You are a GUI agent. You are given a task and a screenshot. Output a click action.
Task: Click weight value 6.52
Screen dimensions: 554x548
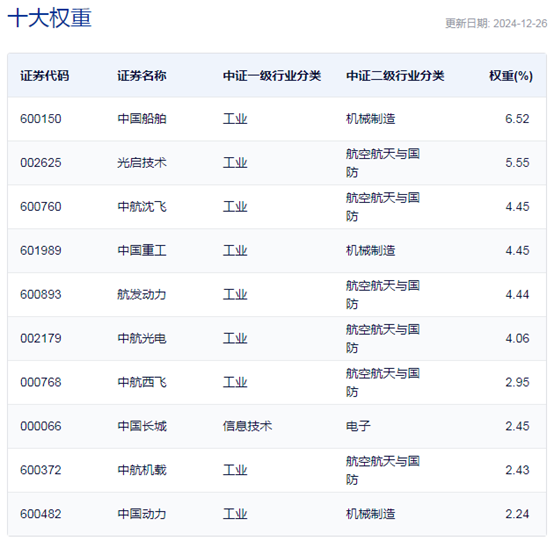pos(517,119)
